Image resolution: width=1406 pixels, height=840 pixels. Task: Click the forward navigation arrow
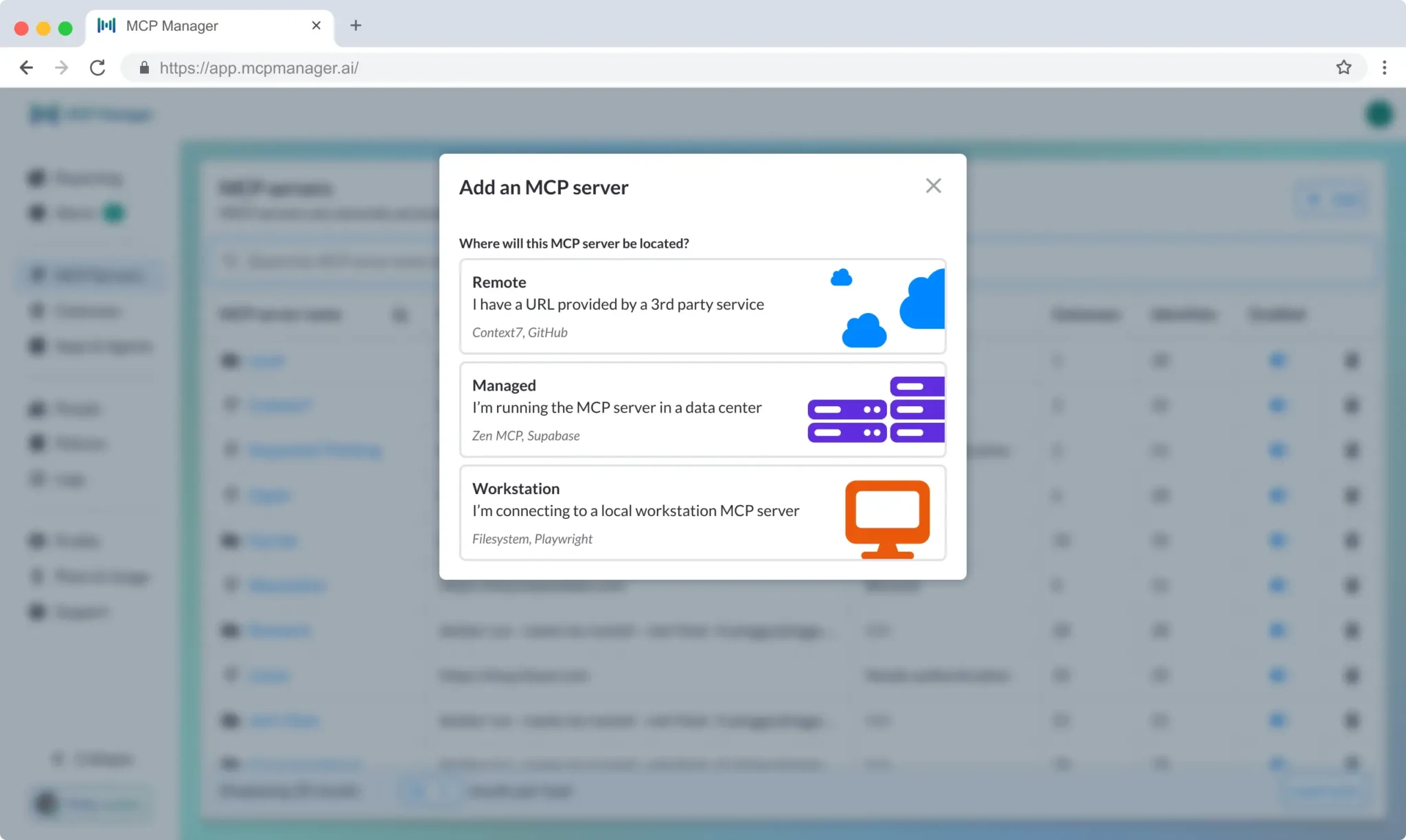click(x=62, y=67)
